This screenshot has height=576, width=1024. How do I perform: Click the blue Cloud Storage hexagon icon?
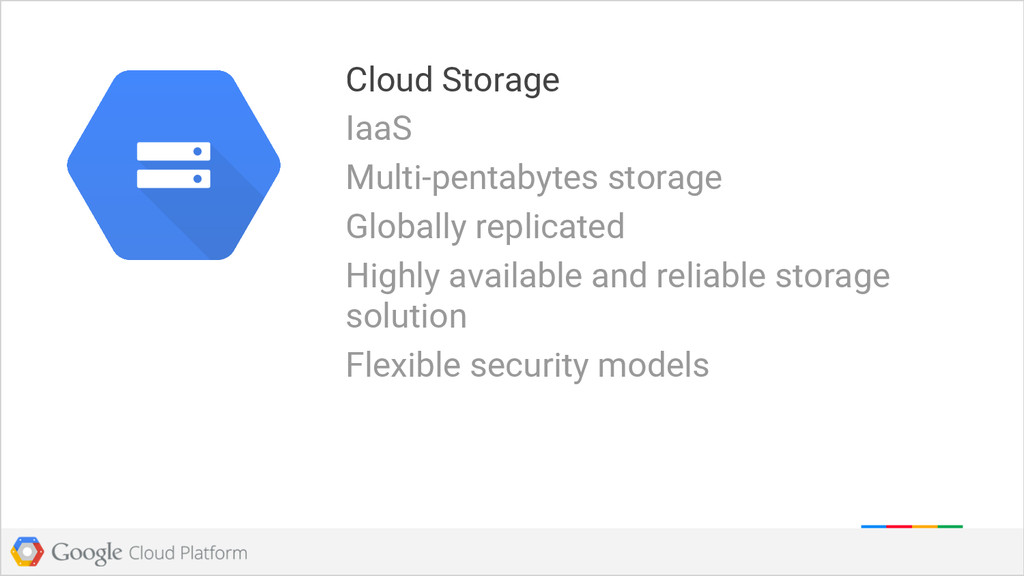tap(174, 165)
